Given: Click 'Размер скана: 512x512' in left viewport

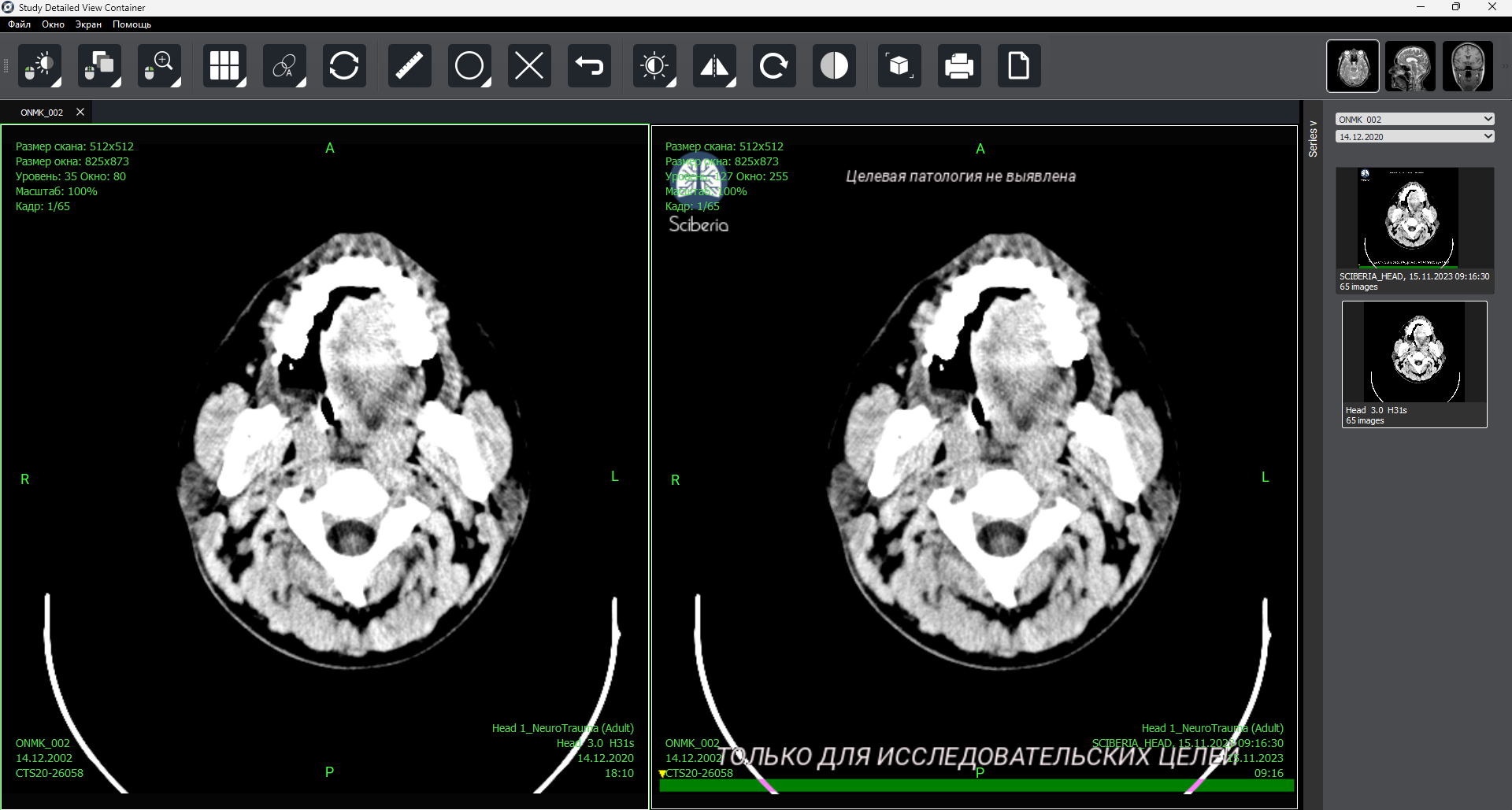Looking at the screenshot, I should (75, 146).
